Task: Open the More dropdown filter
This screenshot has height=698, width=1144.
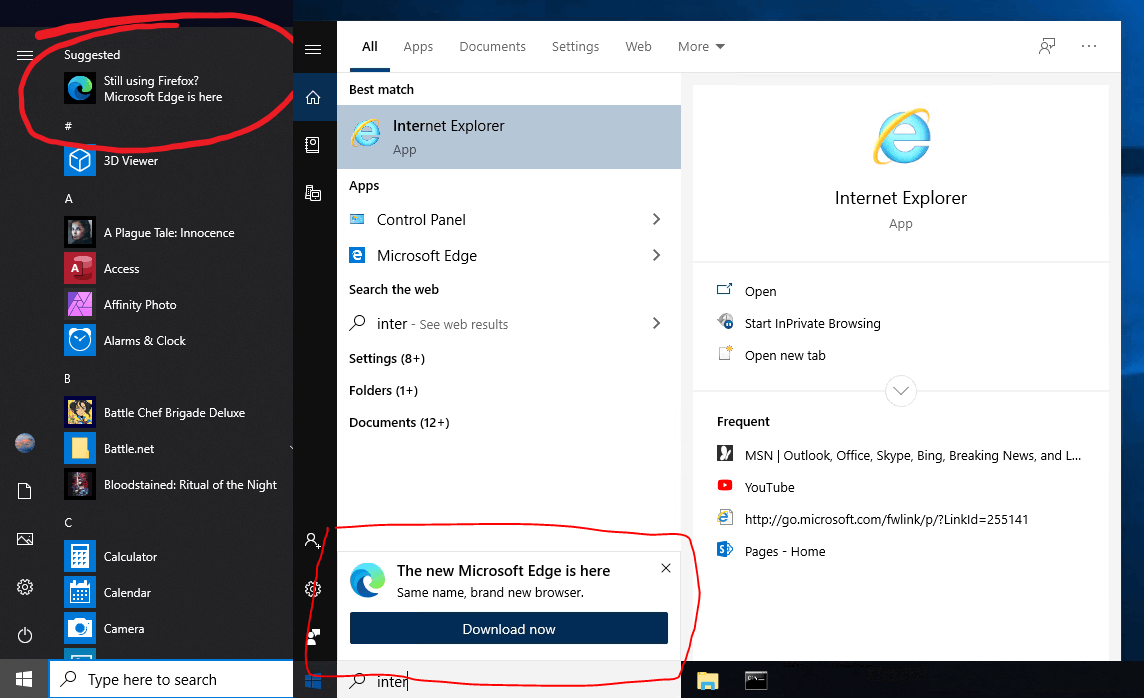Action: 701,47
